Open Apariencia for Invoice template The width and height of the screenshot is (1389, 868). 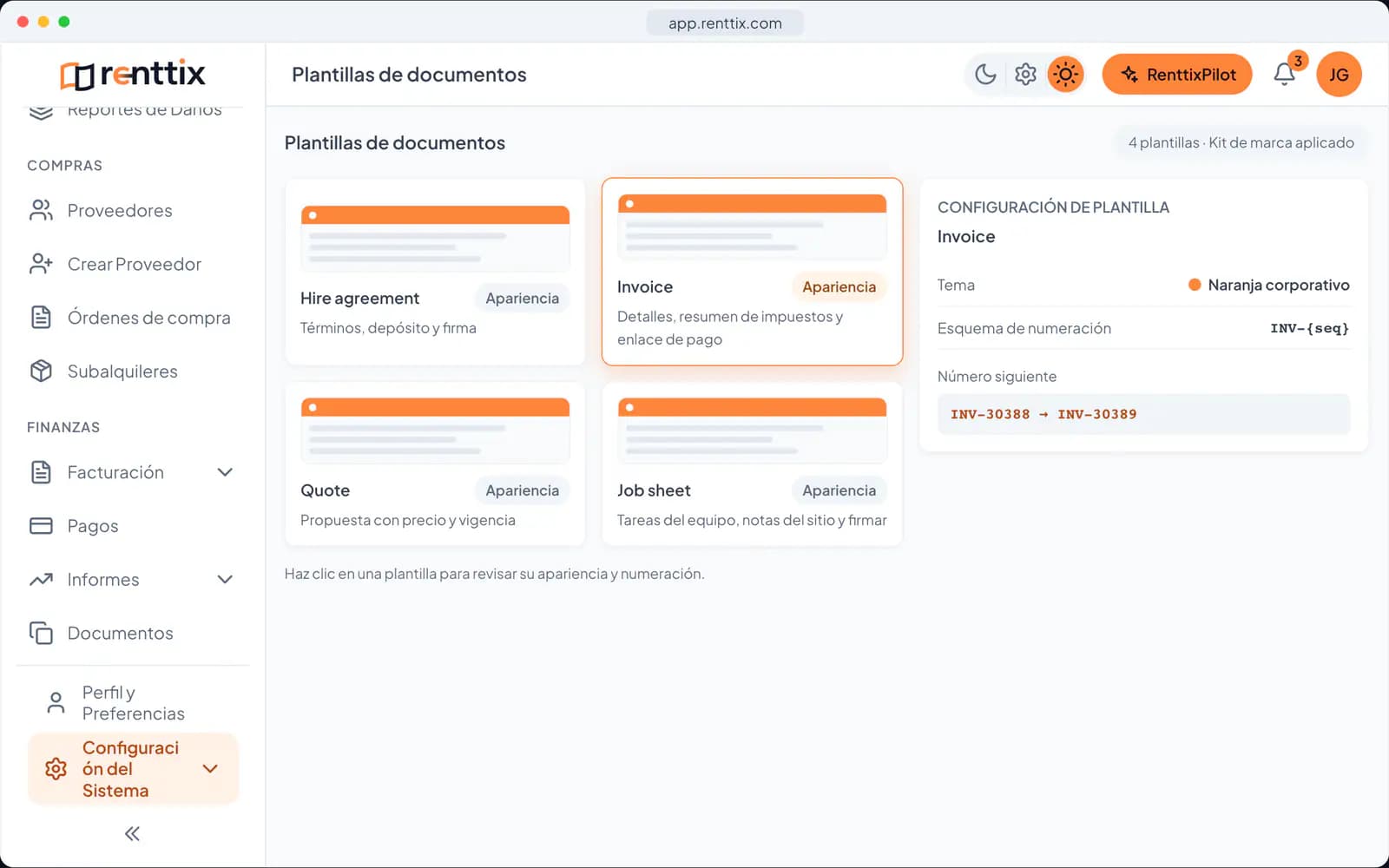click(x=839, y=287)
